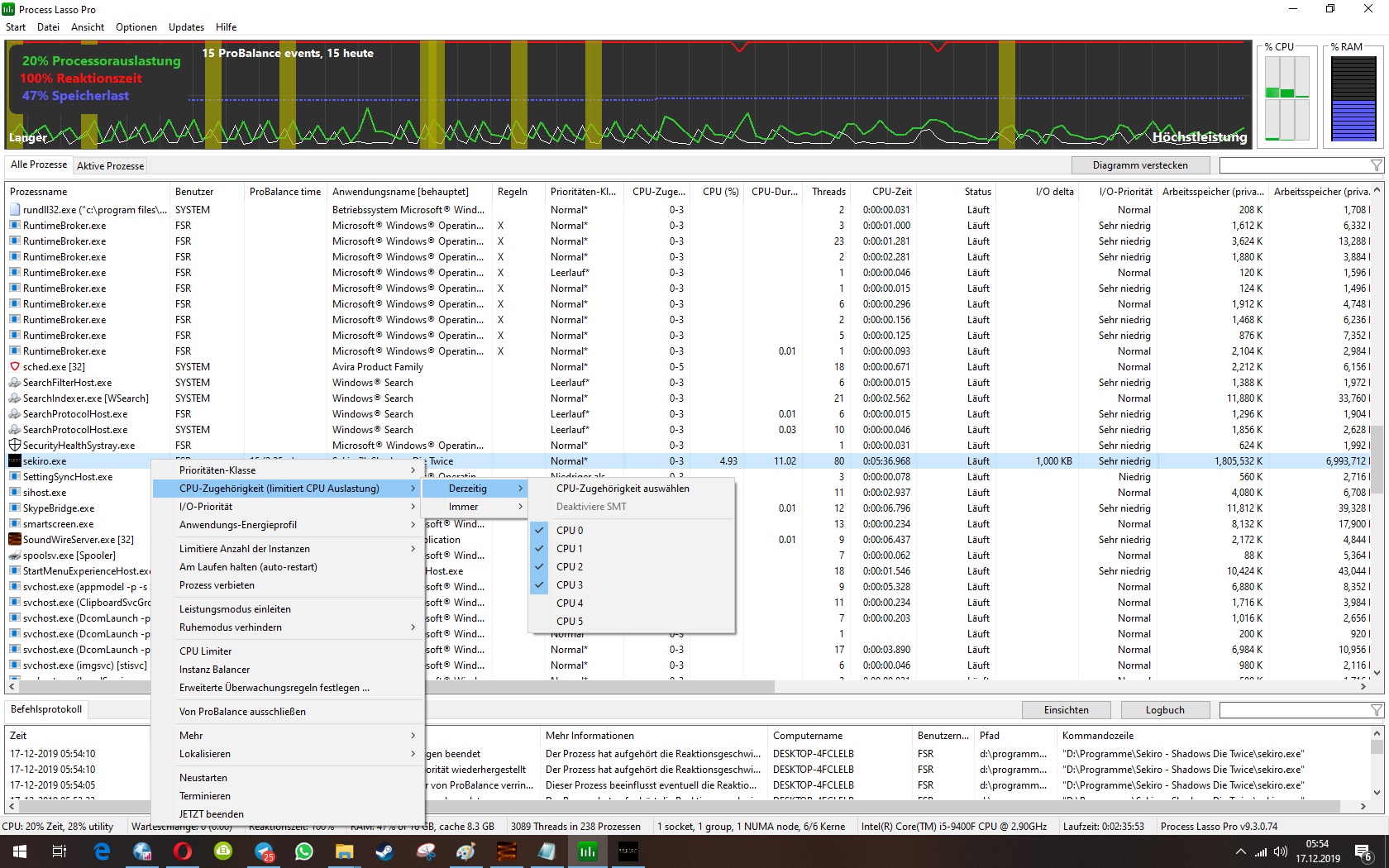This screenshot has height=868, width=1389.
Task: Switch to Process Lasso on the taskbar
Action: 587,851
